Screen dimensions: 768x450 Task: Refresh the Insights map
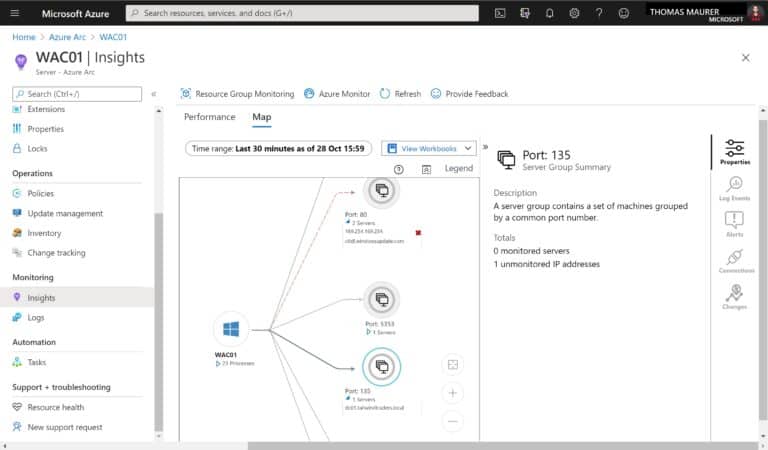pos(400,94)
